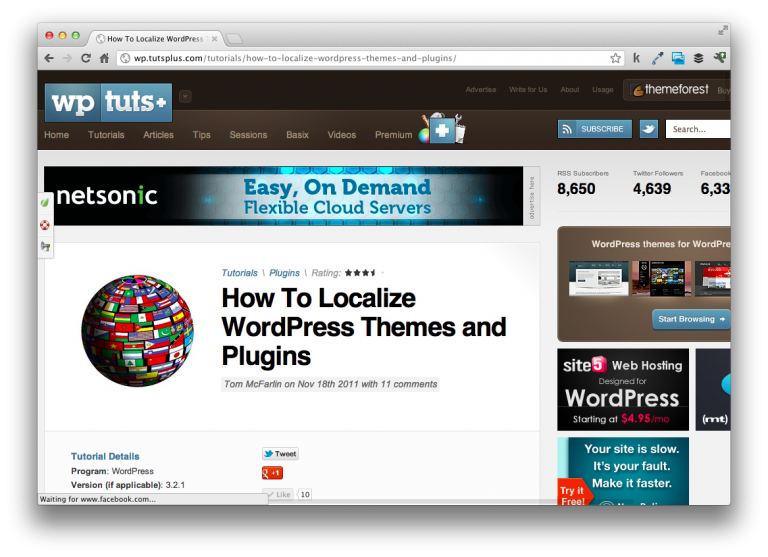Viewport: 768px width, 557px height.
Task: Click the first WordPress theme thumbnail
Action: coord(599,278)
